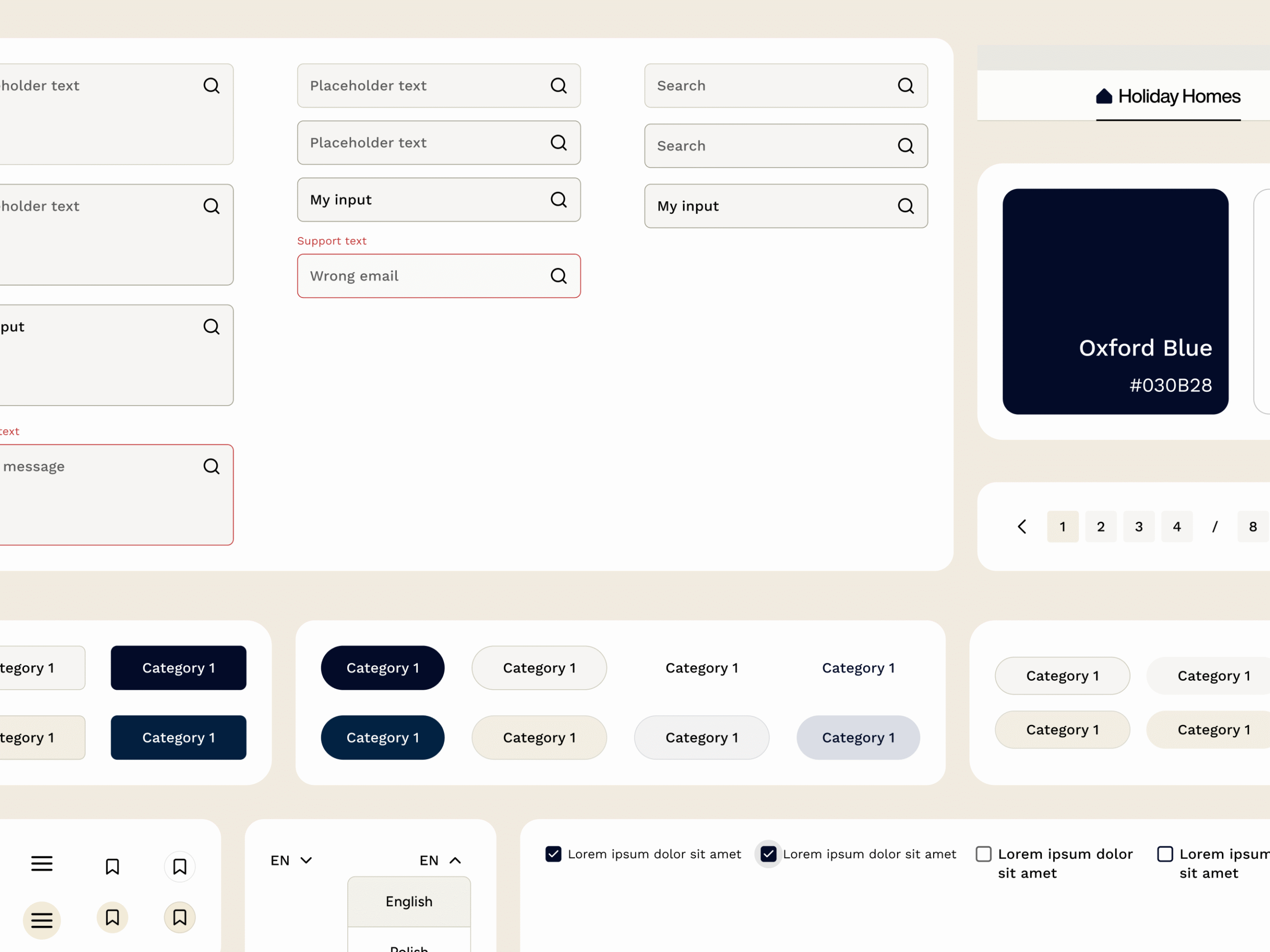
Task: Click the Holiday Homes house logo icon
Action: (1105, 96)
